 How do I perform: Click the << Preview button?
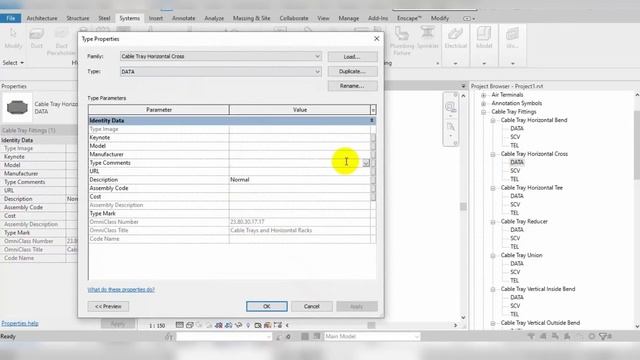click(108, 306)
